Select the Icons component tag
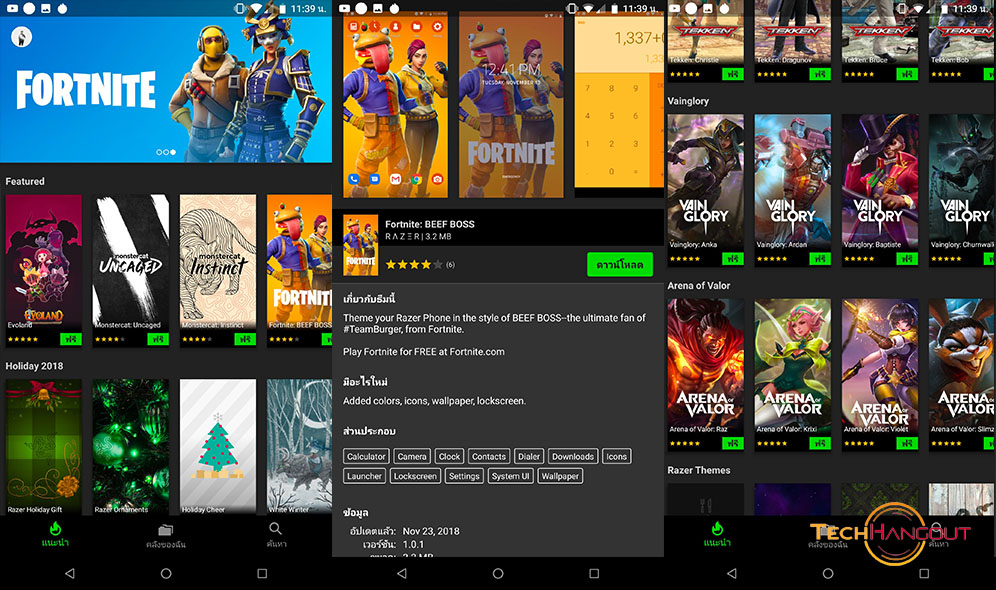996x590 pixels. click(616, 456)
